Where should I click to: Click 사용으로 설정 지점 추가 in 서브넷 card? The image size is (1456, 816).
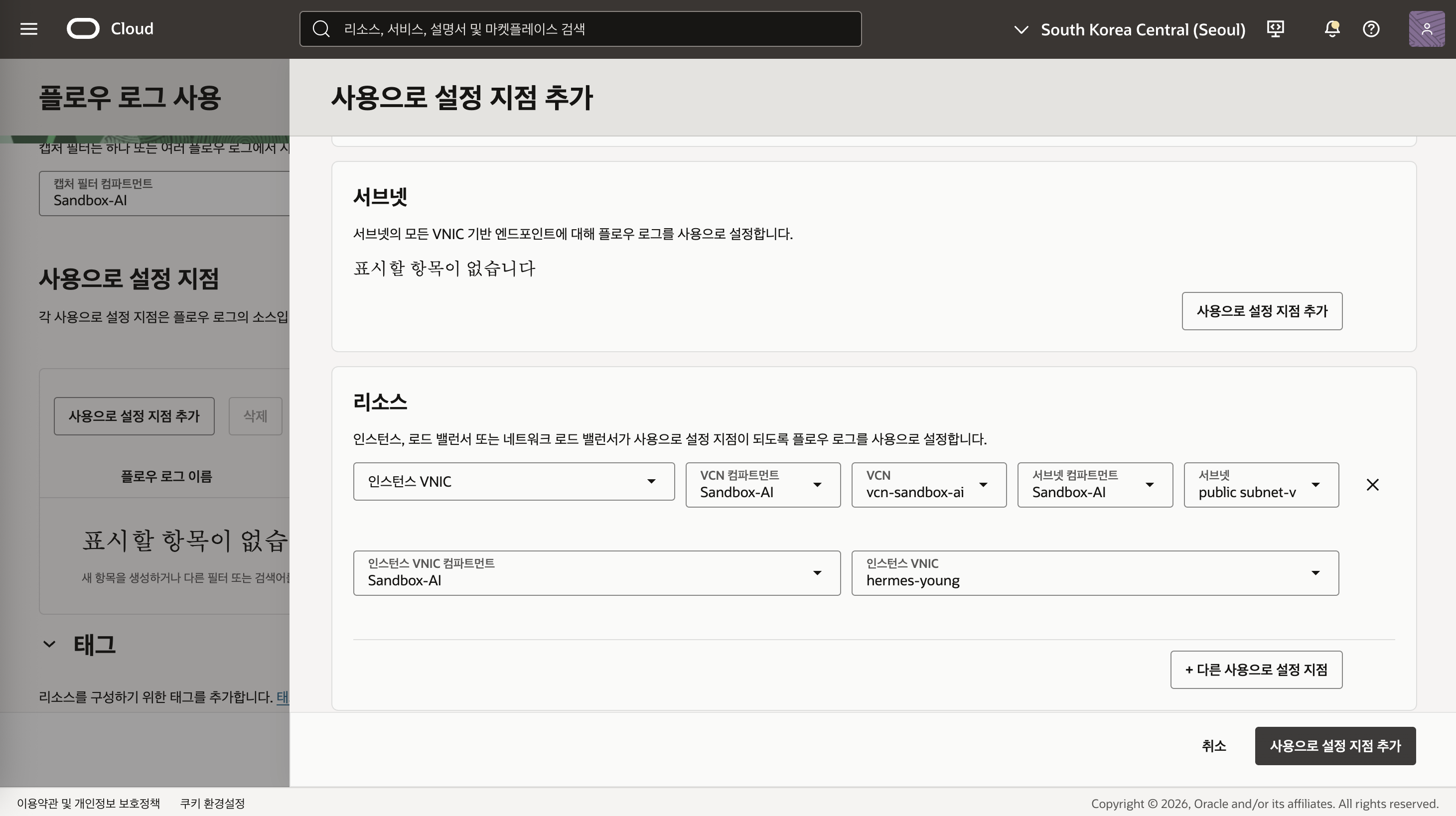(x=1262, y=311)
